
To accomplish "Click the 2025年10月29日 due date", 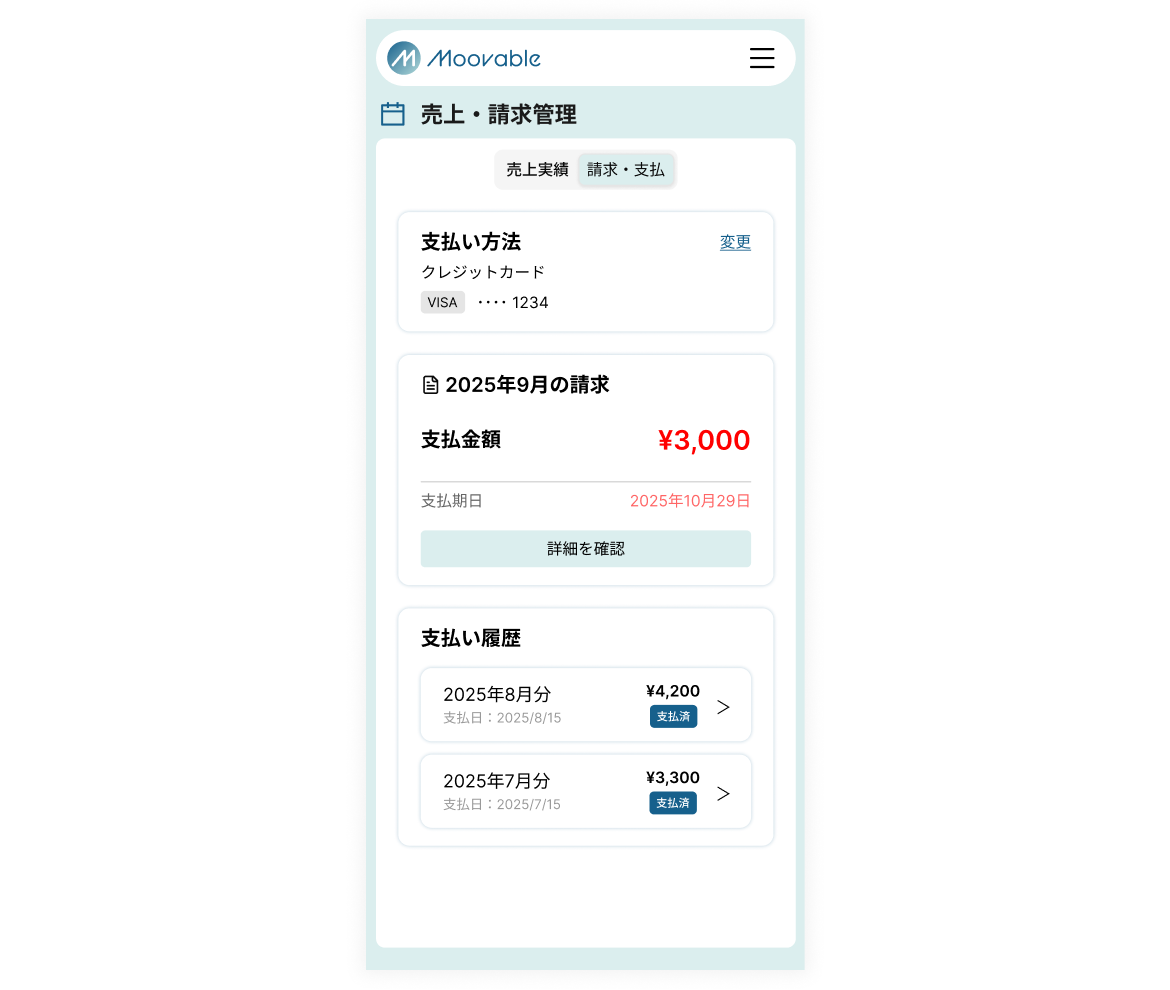I will tap(690, 501).
